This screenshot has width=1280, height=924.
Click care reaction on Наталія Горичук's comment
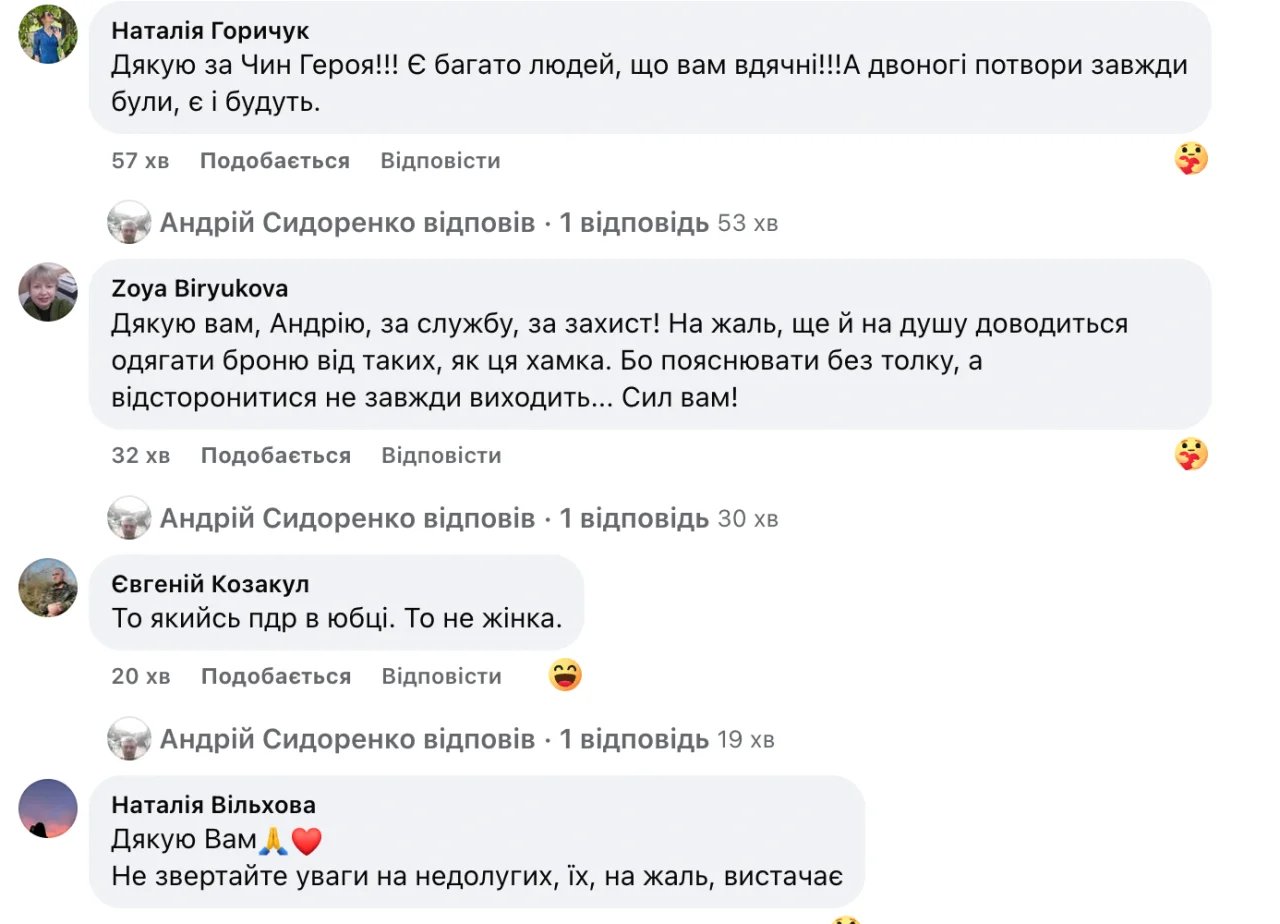(1191, 159)
